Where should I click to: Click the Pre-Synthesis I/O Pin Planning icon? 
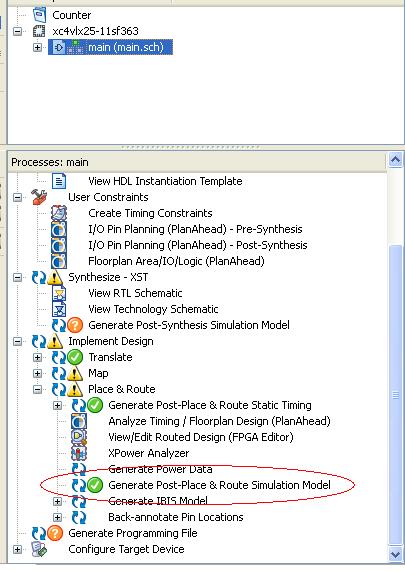59,229
